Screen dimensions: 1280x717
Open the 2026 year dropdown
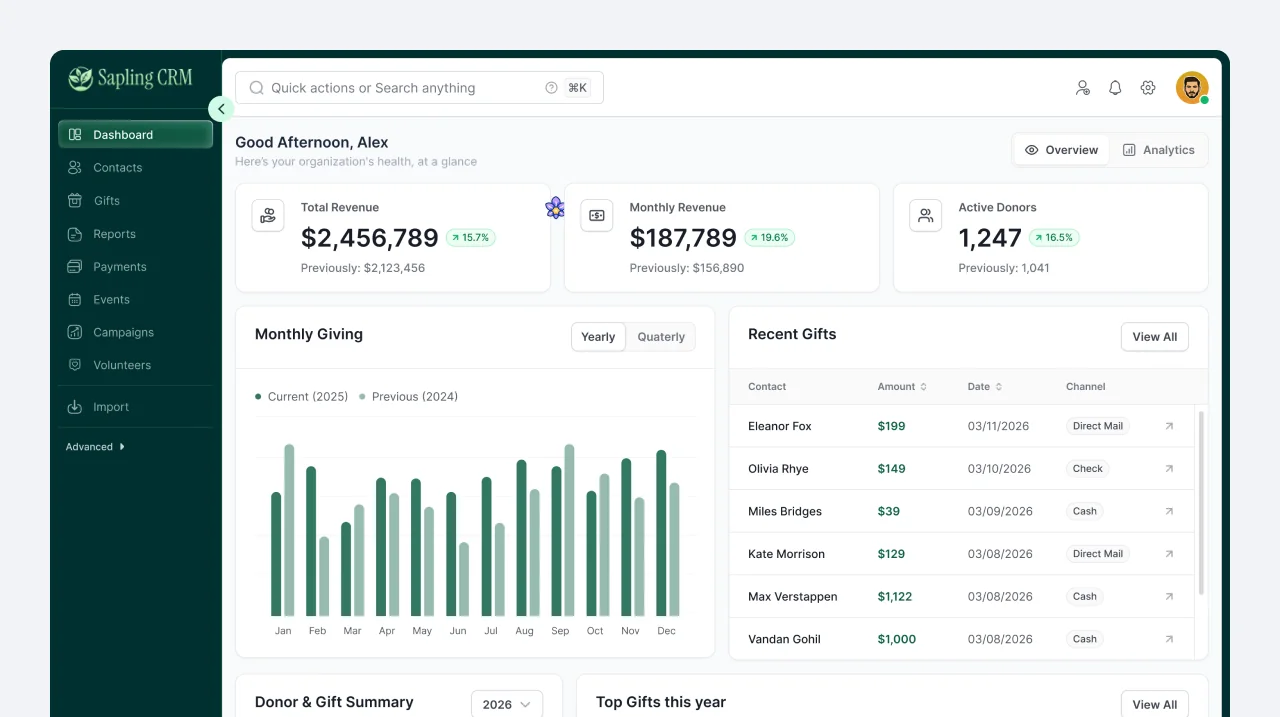[x=507, y=704]
